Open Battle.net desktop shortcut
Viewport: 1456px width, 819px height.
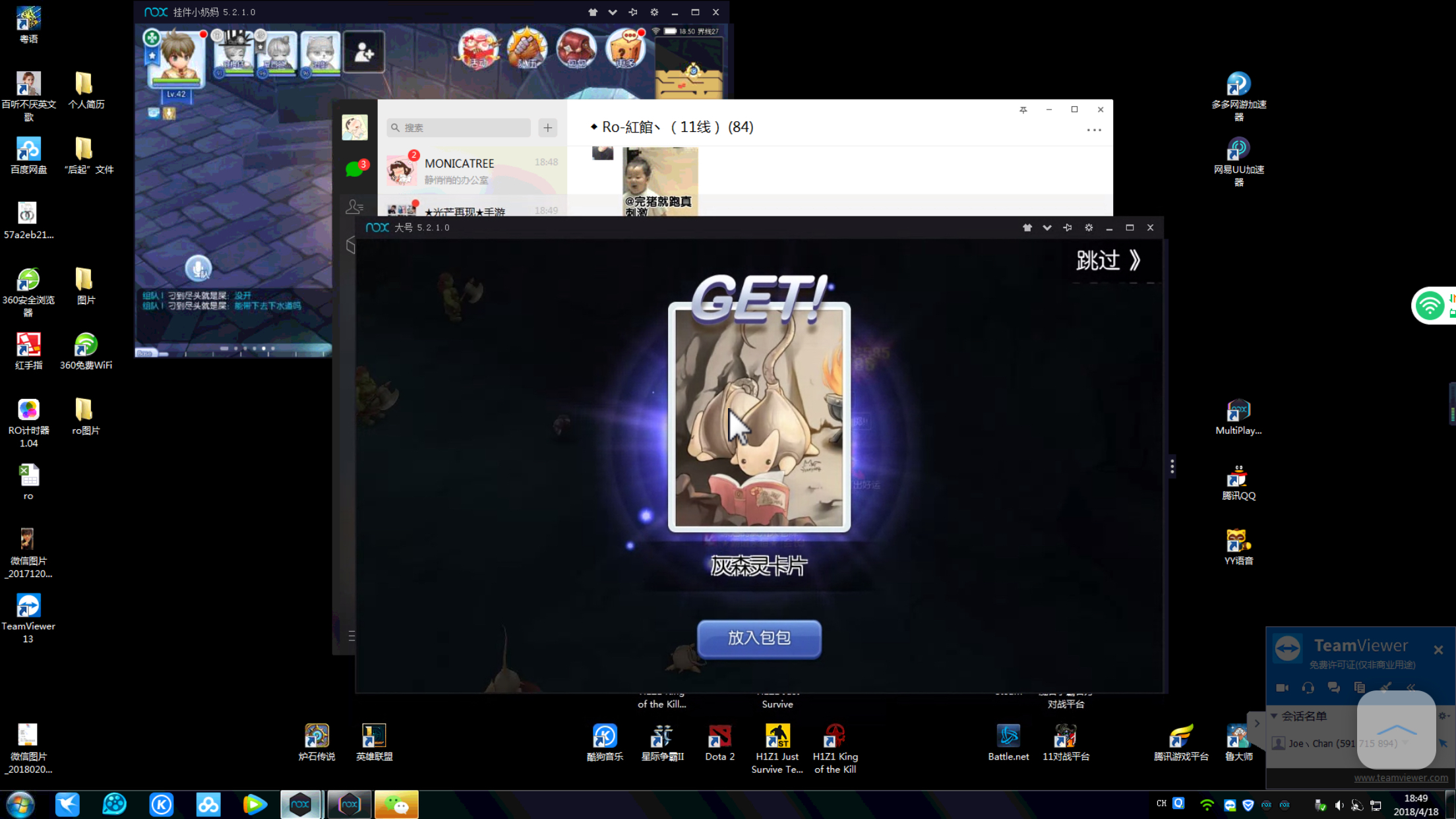[x=1008, y=743]
